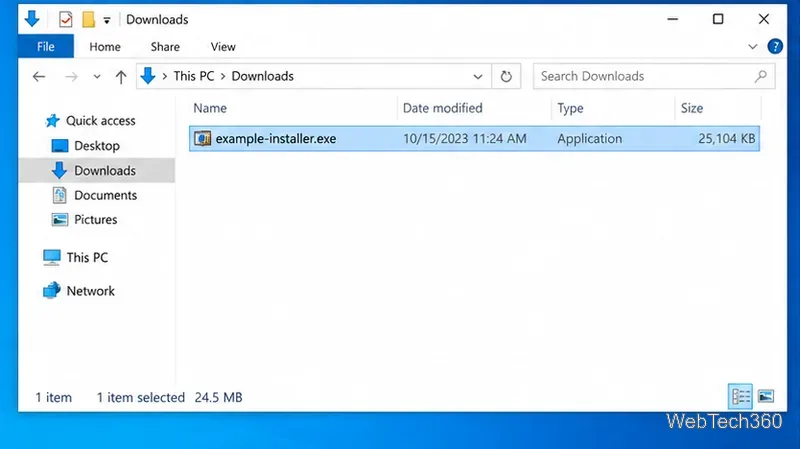Switch to Details view in status bar
This screenshot has height=449, width=800.
tap(740, 396)
